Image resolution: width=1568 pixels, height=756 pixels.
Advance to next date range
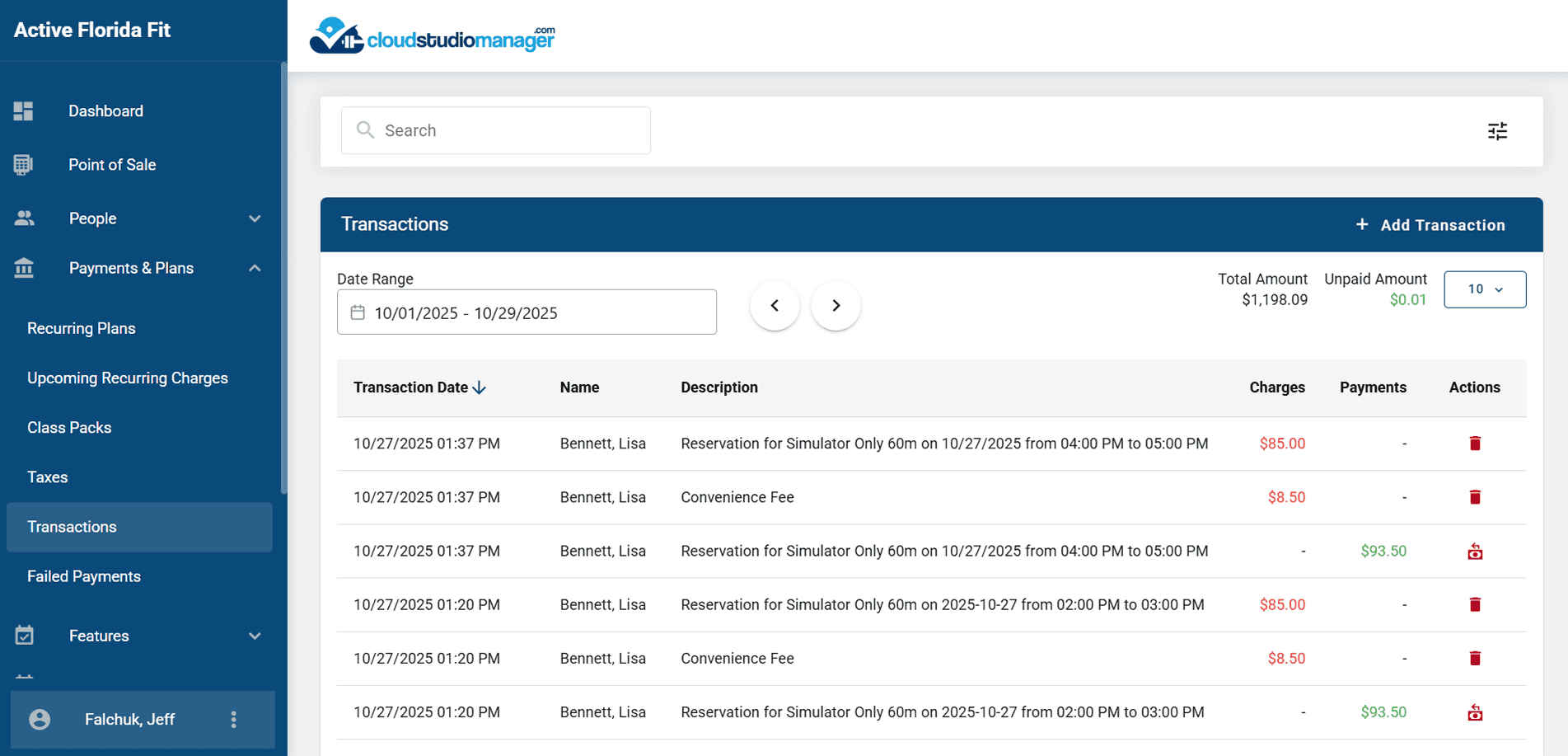click(x=835, y=306)
